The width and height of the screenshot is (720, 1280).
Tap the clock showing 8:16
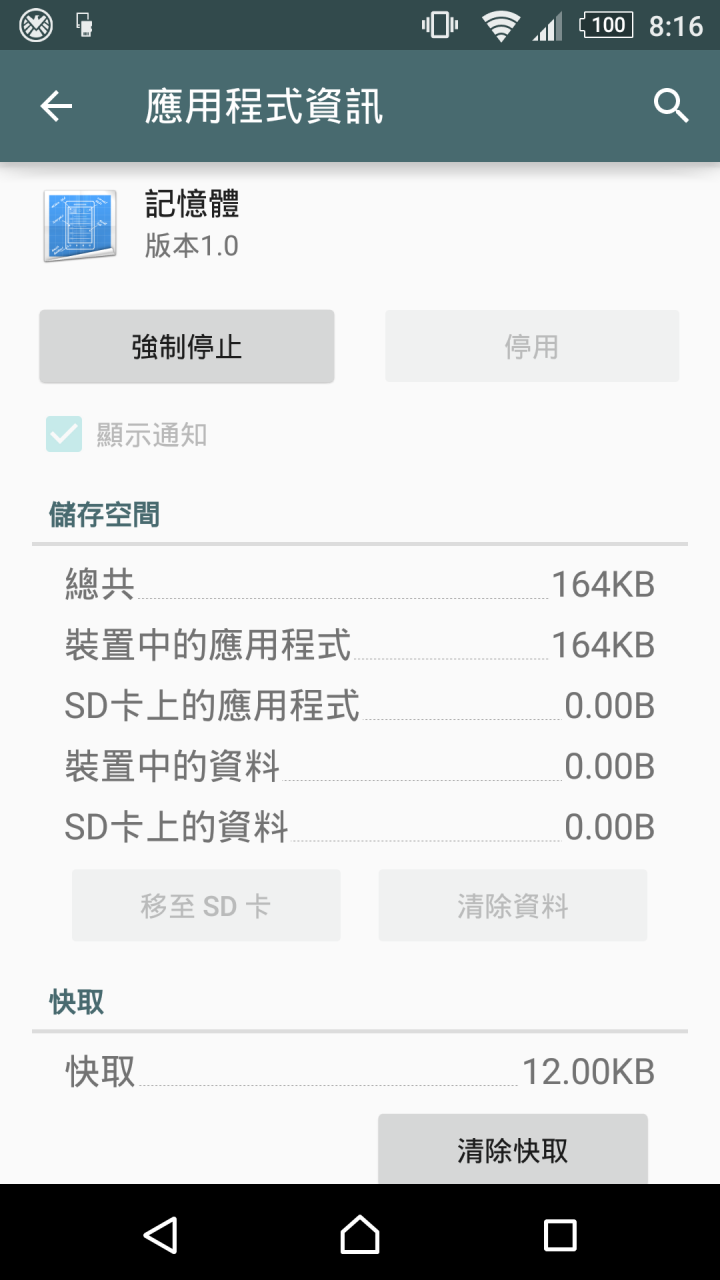[x=676, y=26]
